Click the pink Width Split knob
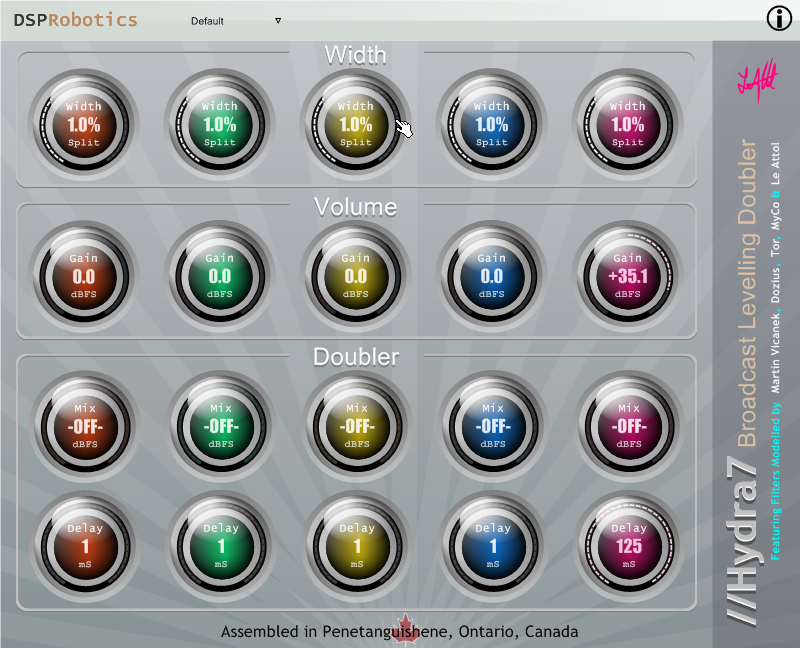This screenshot has width=800, height=648. [x=628, y=124]
